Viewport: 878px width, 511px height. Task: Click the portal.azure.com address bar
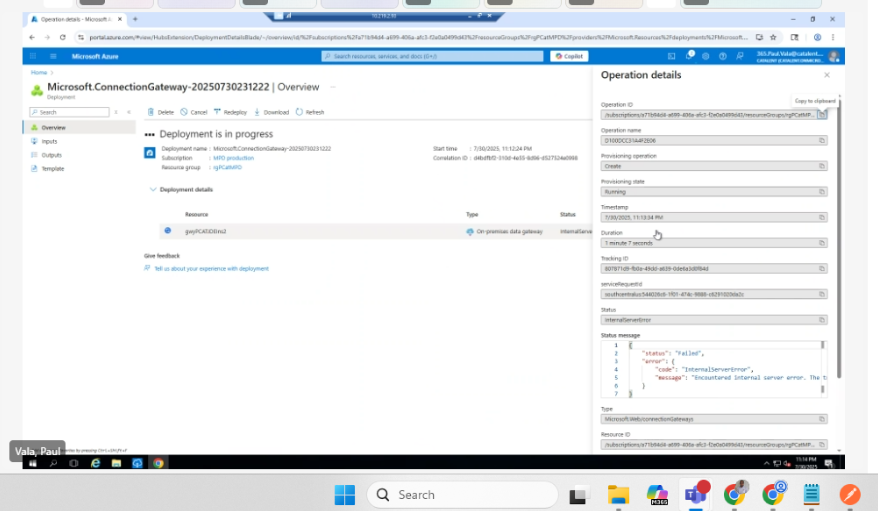click(x=418, y=37)
